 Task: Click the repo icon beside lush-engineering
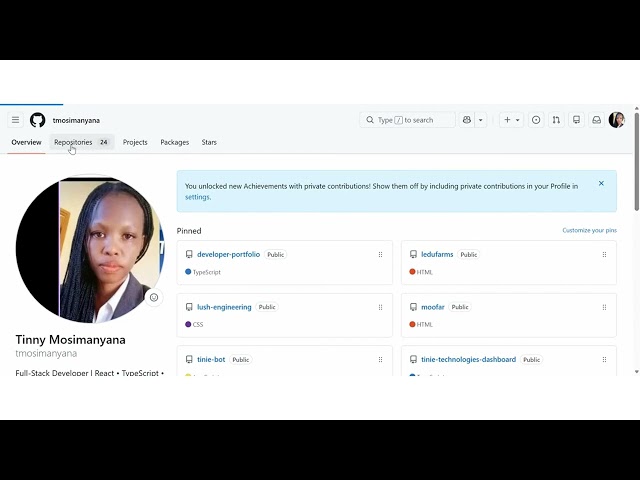(x=189, y=307)
